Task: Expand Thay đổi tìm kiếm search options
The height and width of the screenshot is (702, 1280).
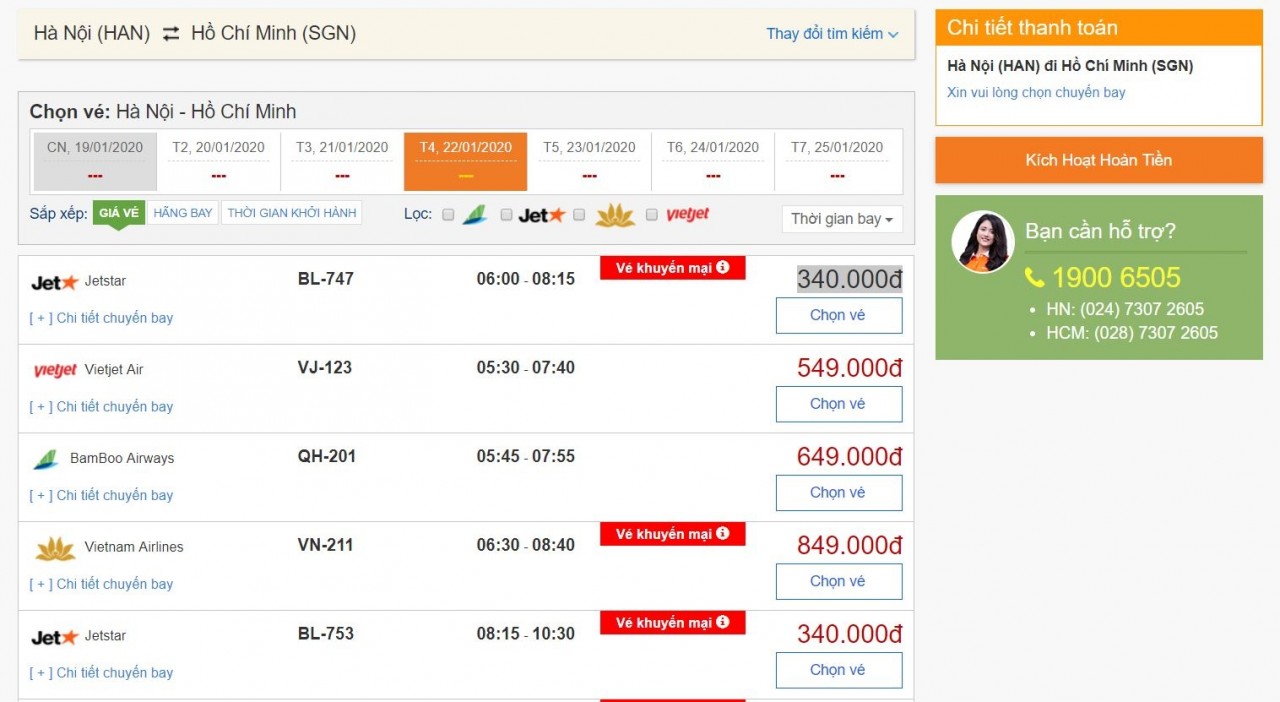Action: [832, 34]
